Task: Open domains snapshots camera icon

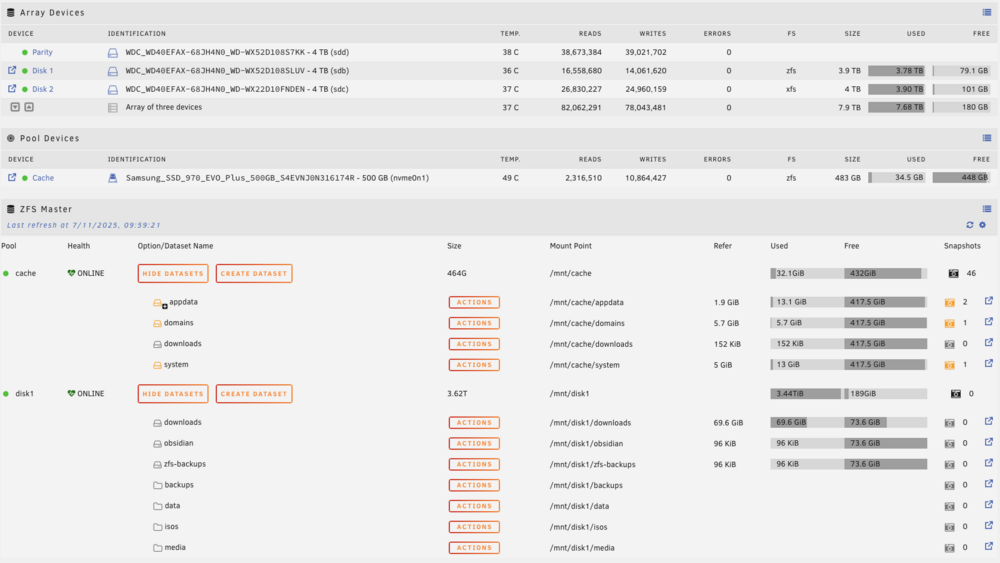Action: click(950, 323)
